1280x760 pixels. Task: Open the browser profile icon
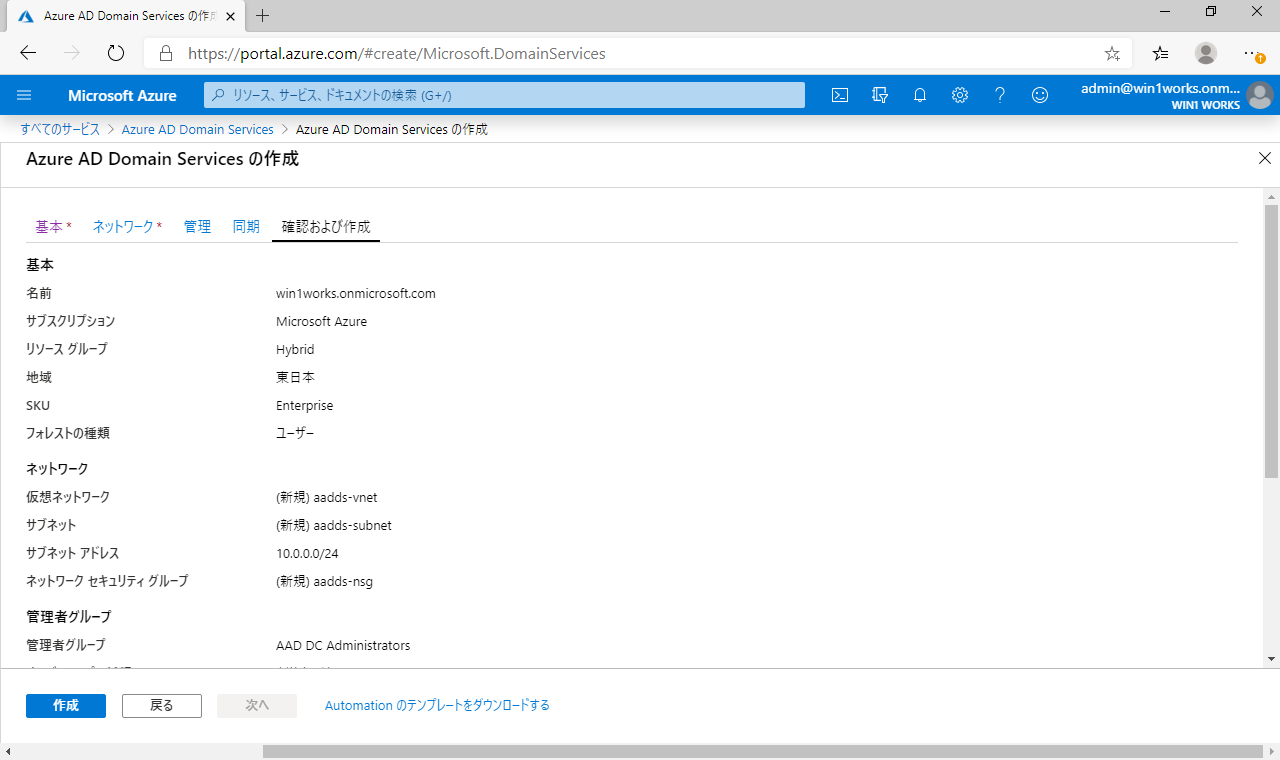(x=1206, y=53)
